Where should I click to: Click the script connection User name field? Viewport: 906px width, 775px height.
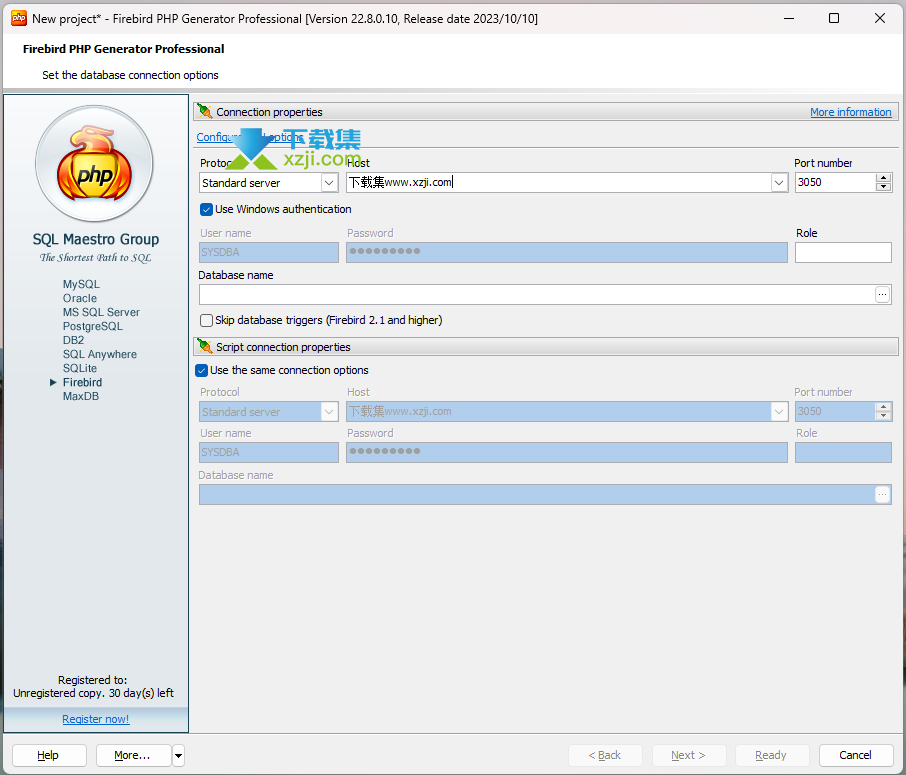tap(269, 453)
